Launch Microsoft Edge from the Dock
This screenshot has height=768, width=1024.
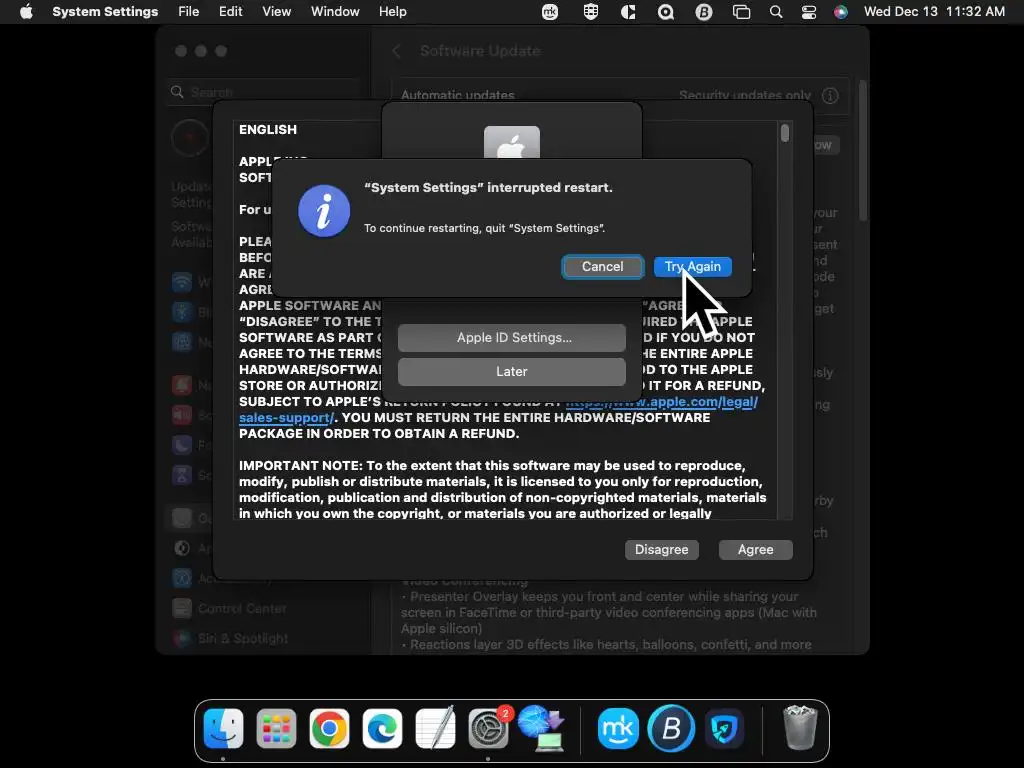point(382,728)
